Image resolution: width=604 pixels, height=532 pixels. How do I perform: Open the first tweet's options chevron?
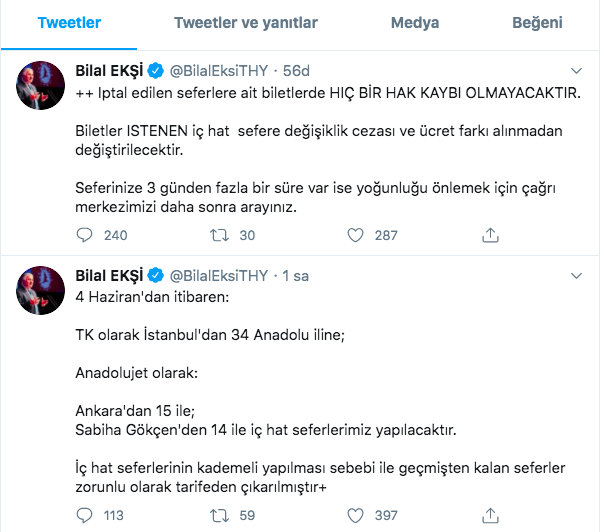click(x=577, y=71)
